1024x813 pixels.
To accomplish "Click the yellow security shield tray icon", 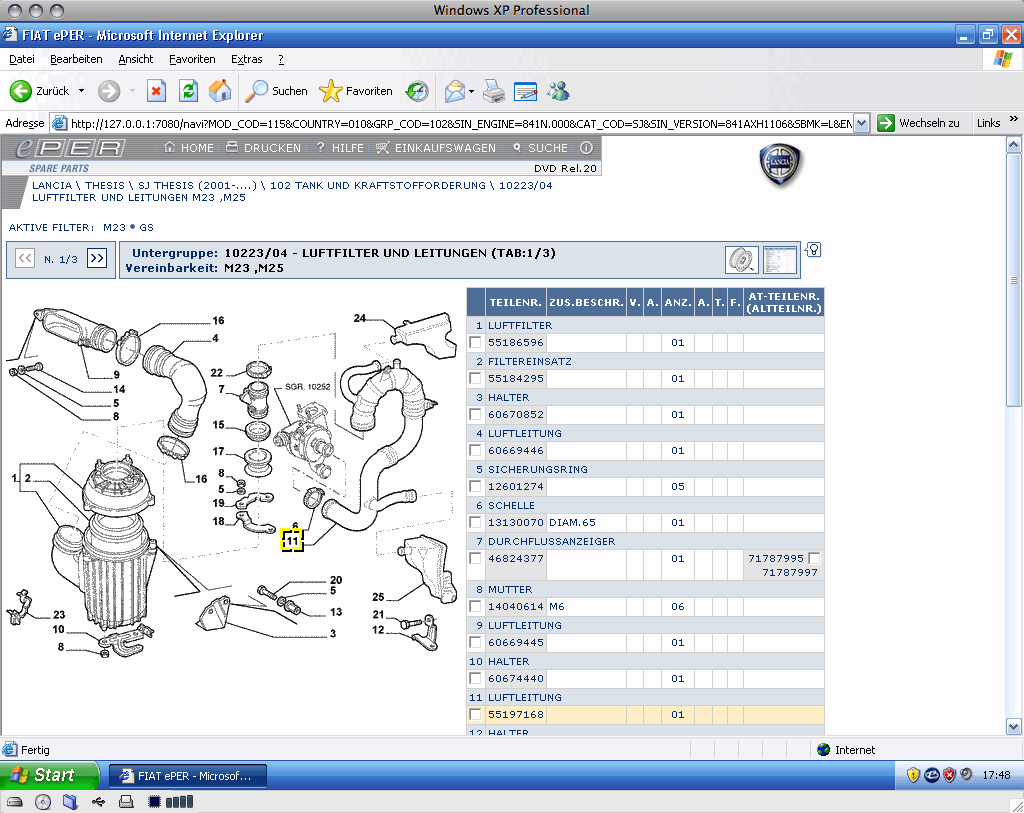I will pos(913,775).
